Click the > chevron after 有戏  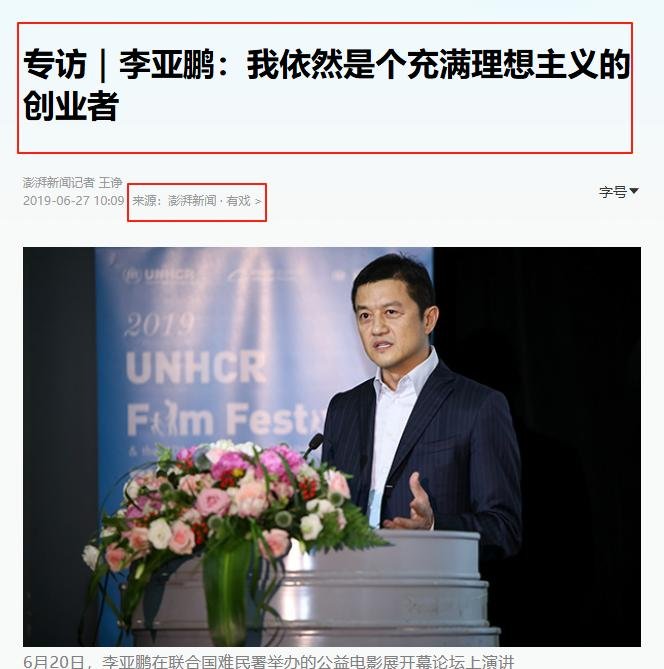click(258, 201)
